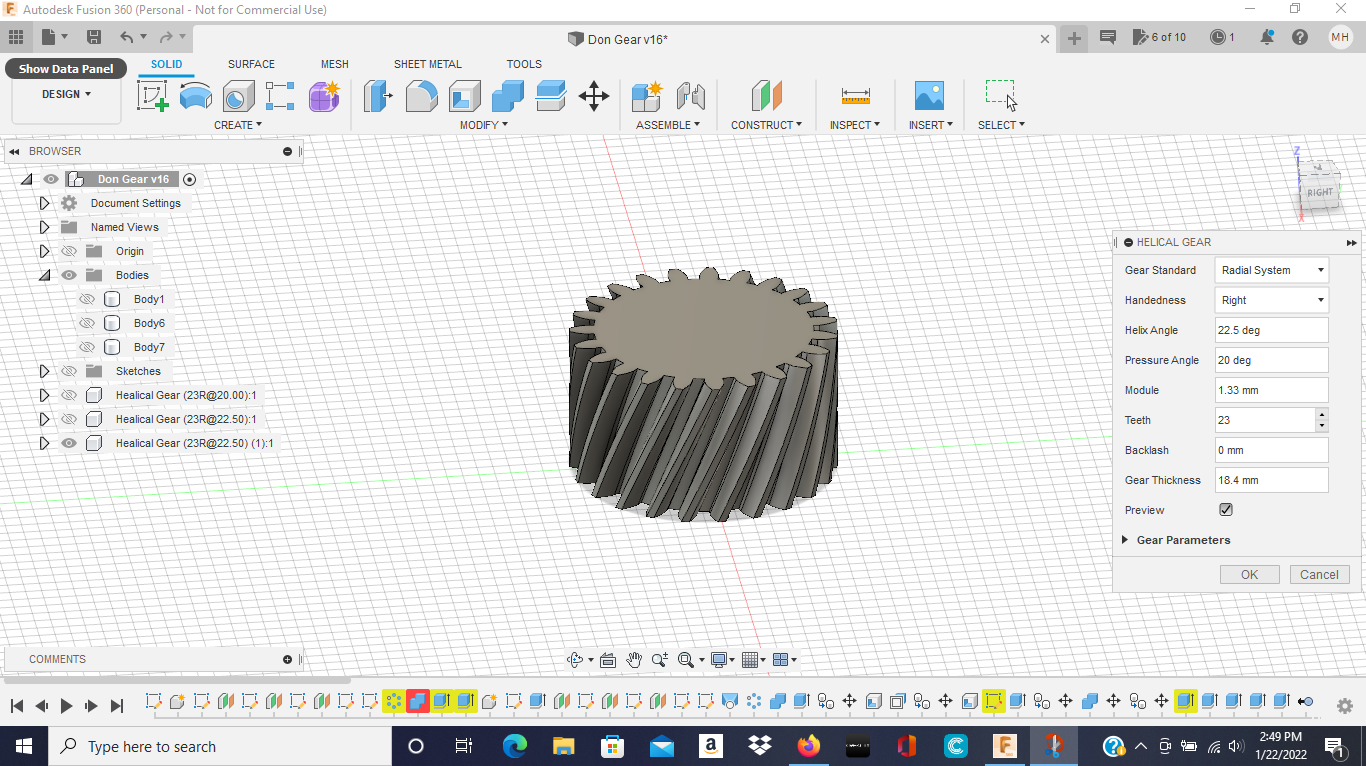The image size is (1366, 766).
Task: Open Firefox from the taskbar
Action: tap(809, 746)
